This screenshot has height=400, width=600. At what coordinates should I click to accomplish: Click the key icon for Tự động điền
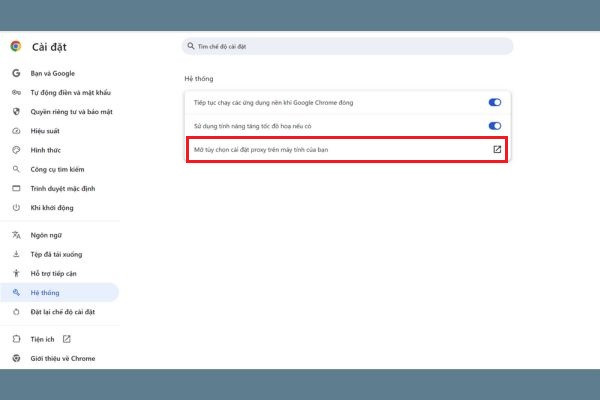(16, 92)
